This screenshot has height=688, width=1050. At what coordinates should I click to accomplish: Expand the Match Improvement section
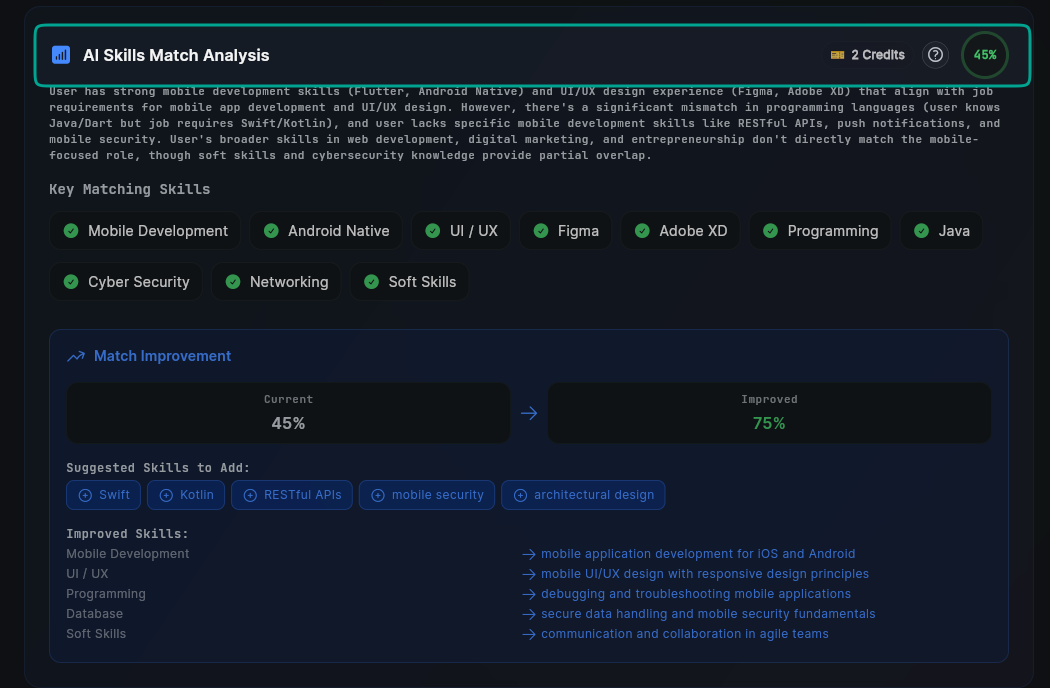[x=162, y=356]
